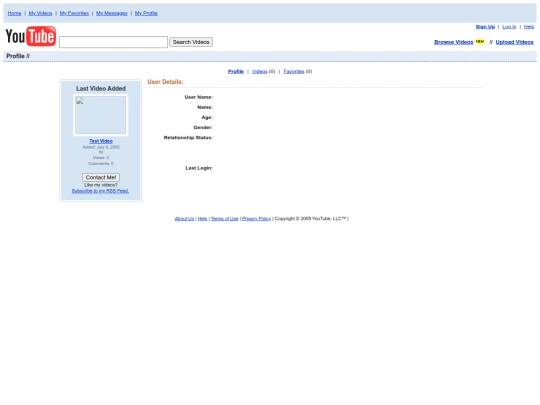Subscribe to the RSS Feed link
This screenshot has width=540, height=405.
100,191
